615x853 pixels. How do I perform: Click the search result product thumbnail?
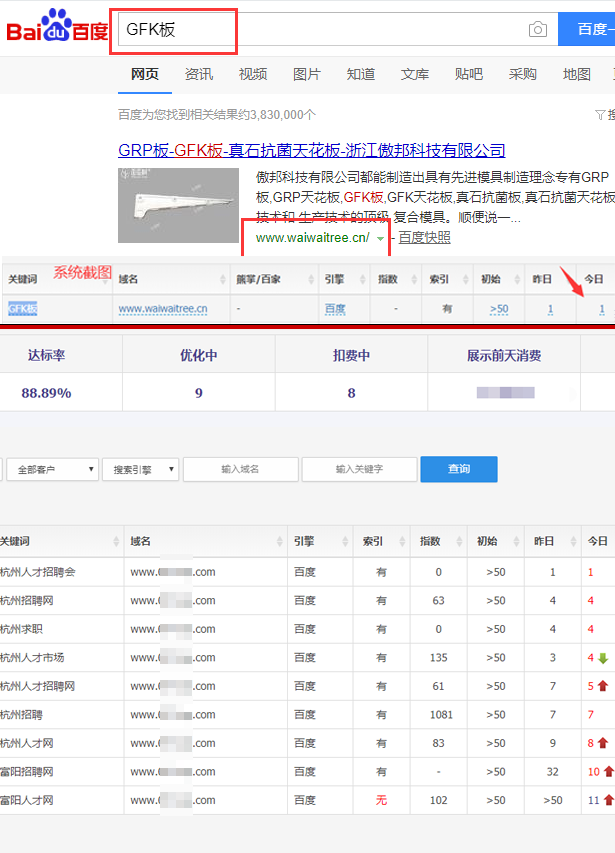[x=178, y=205]
